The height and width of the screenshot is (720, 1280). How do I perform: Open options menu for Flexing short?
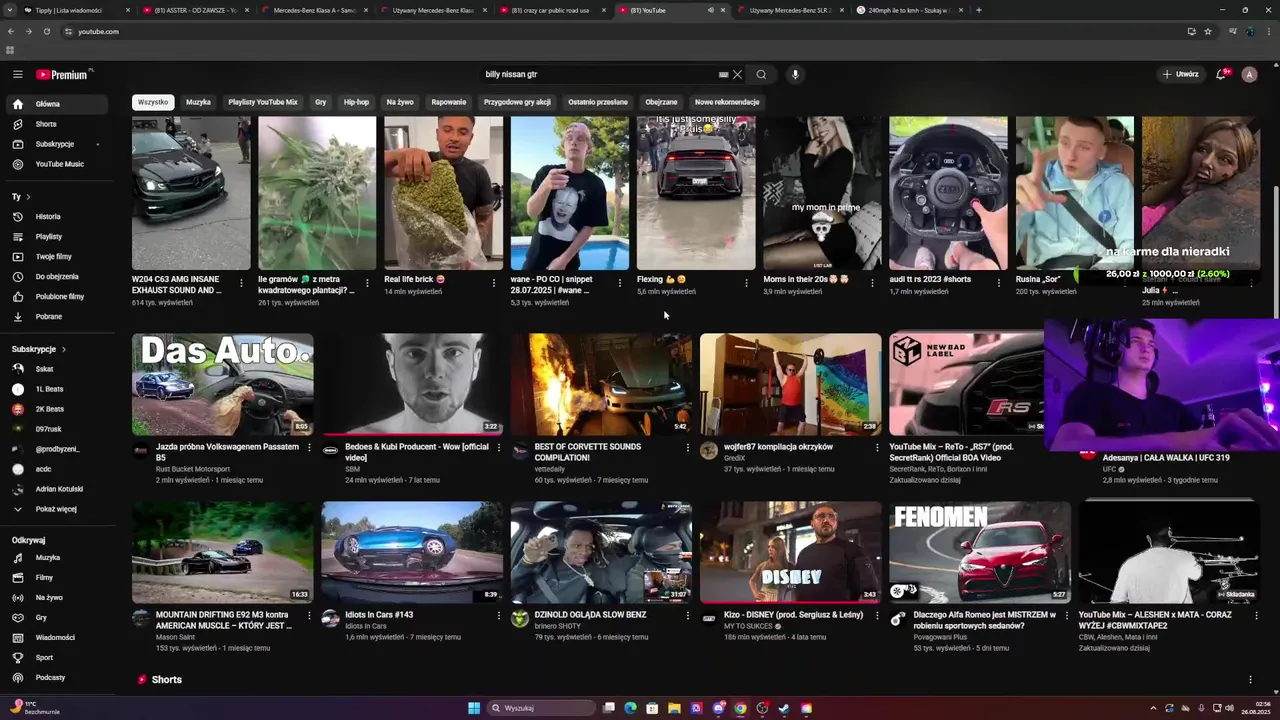click(x=746, y=283)
